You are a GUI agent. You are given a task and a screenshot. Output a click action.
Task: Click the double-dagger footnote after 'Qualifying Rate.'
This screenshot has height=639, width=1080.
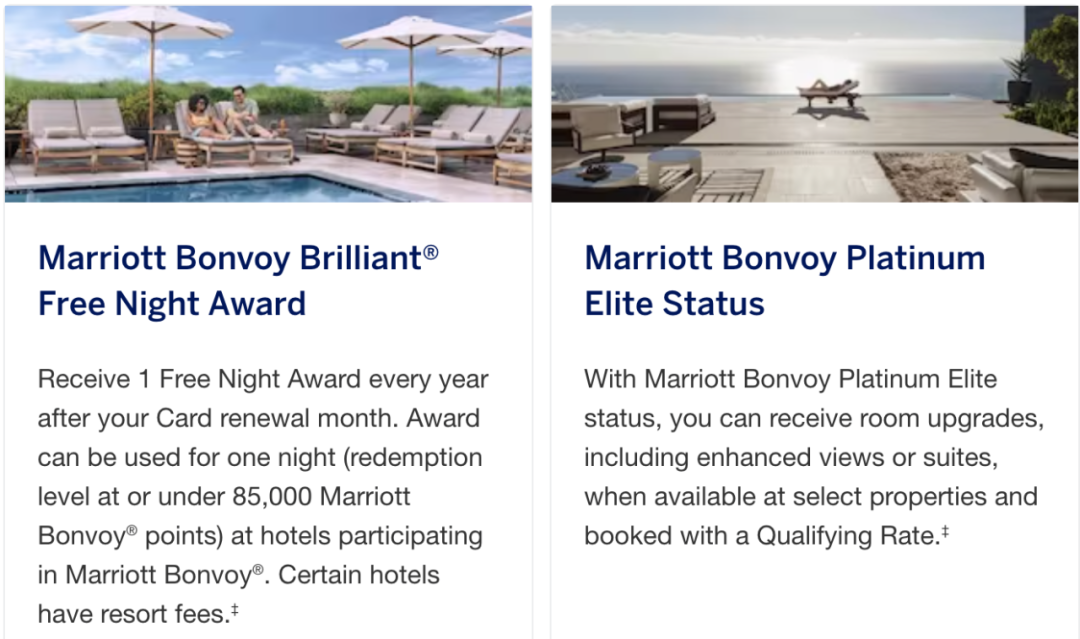[945, 531]
